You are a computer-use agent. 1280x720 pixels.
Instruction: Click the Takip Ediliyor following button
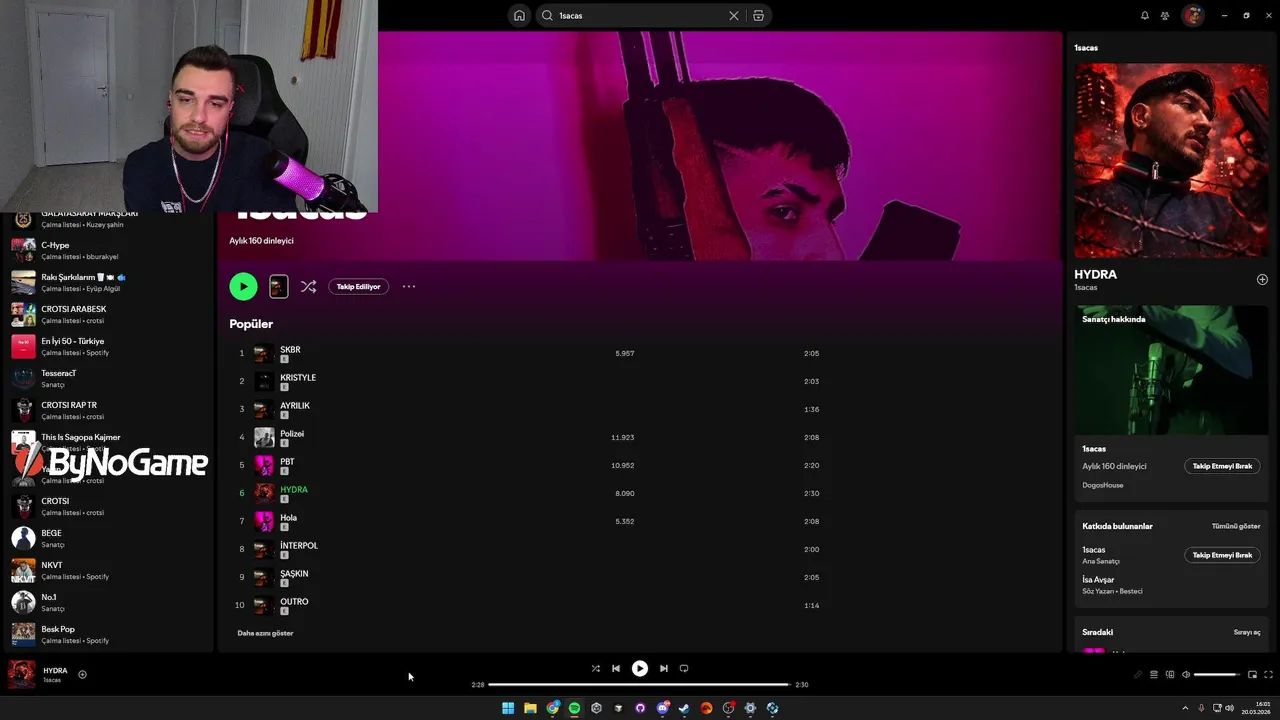358,286
